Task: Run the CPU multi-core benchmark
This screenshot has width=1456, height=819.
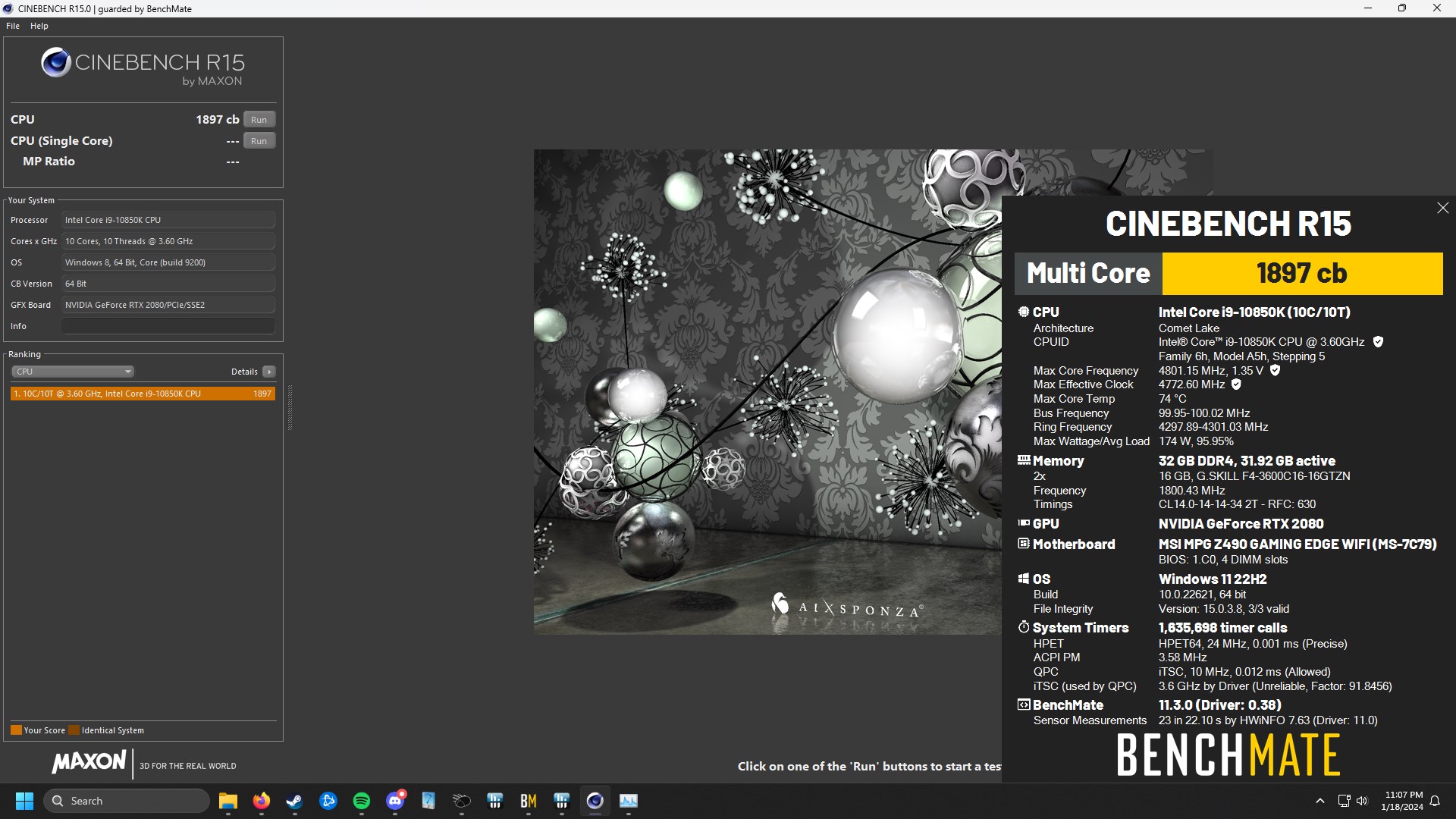Action: 259,120
